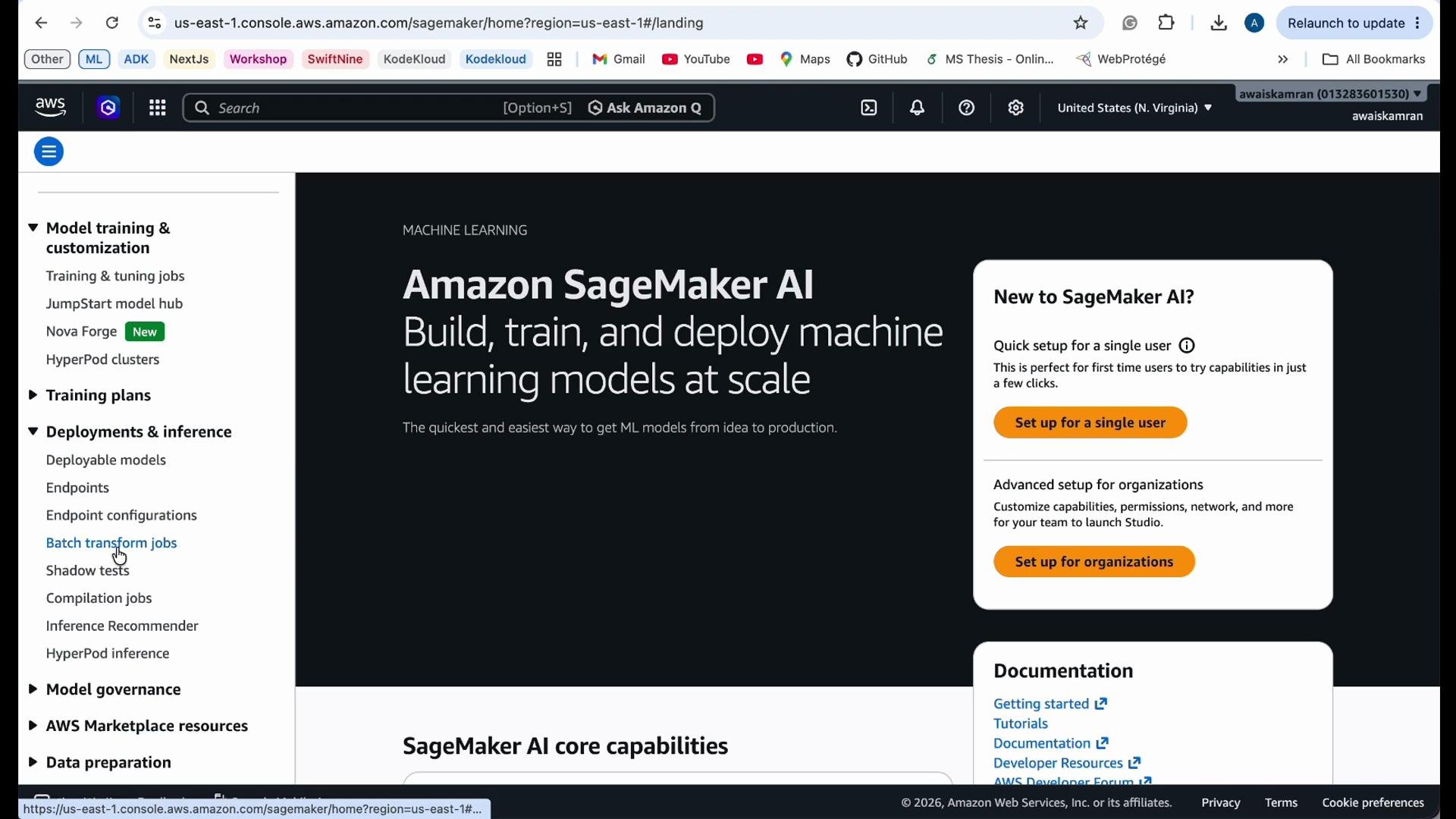This screenshot has width=1456, height=819.
Task: Open Batch transform jobs
Action: [x=111, y=544]
